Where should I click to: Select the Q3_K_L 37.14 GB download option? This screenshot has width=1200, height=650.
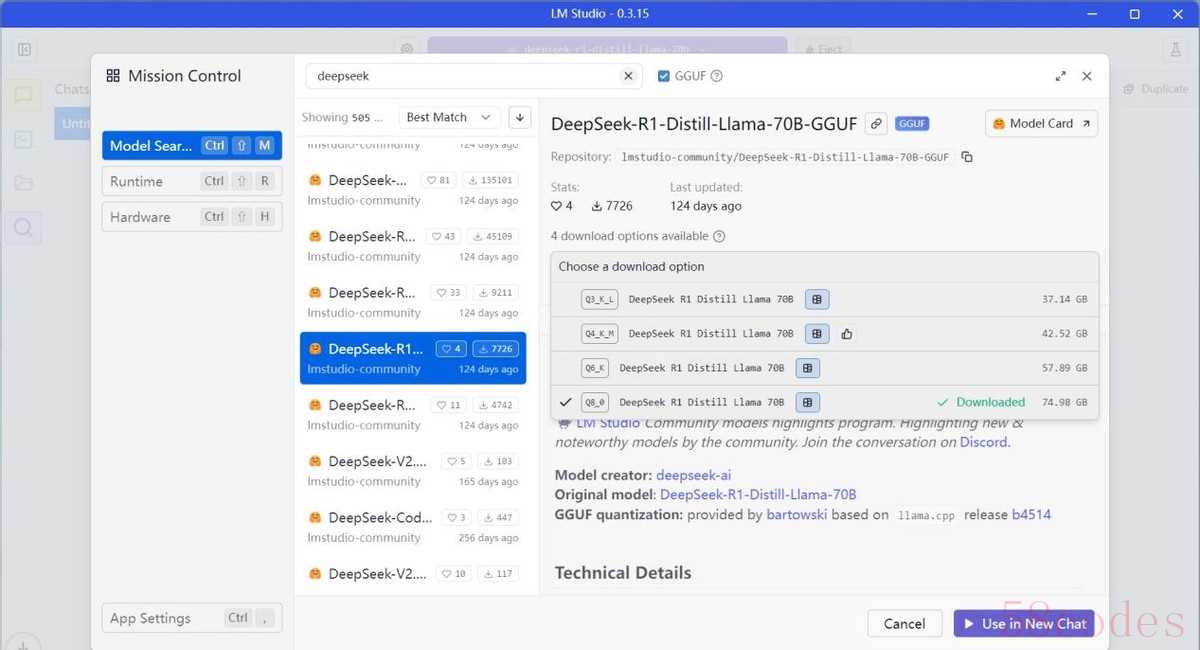click(x=825, y=299)
